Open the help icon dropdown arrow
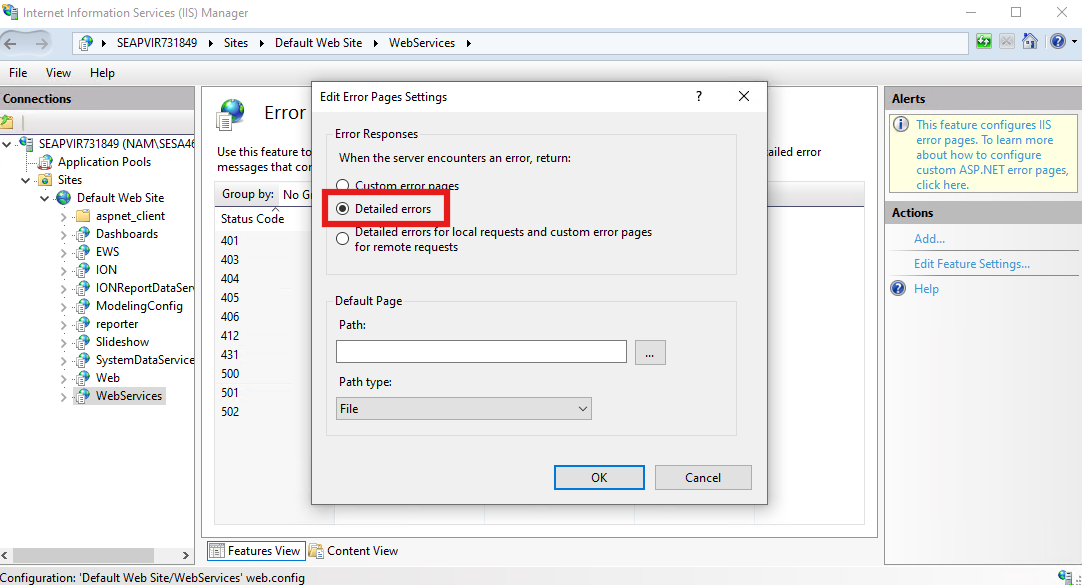Viewport: 1082px width, 585px height. click(x=1074, y=42)
